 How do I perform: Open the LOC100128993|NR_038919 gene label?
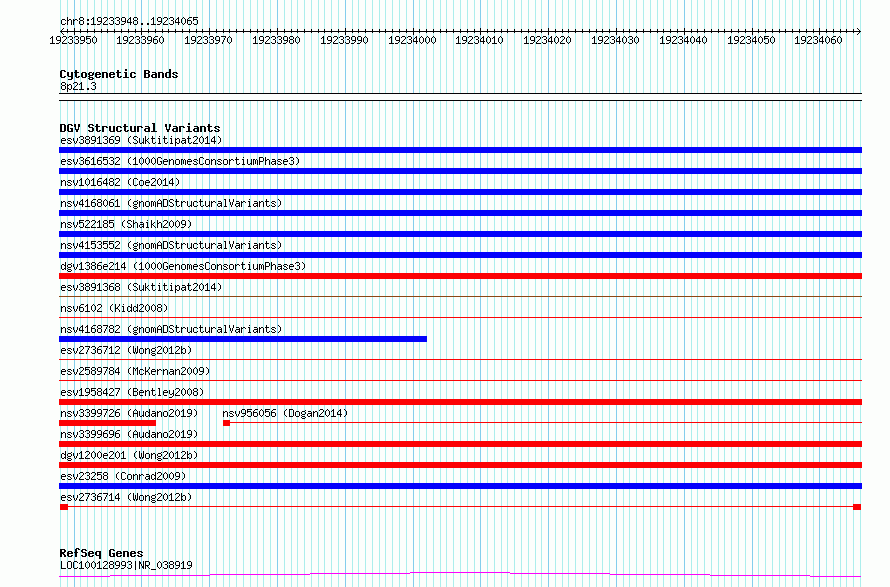pos(126,565)
